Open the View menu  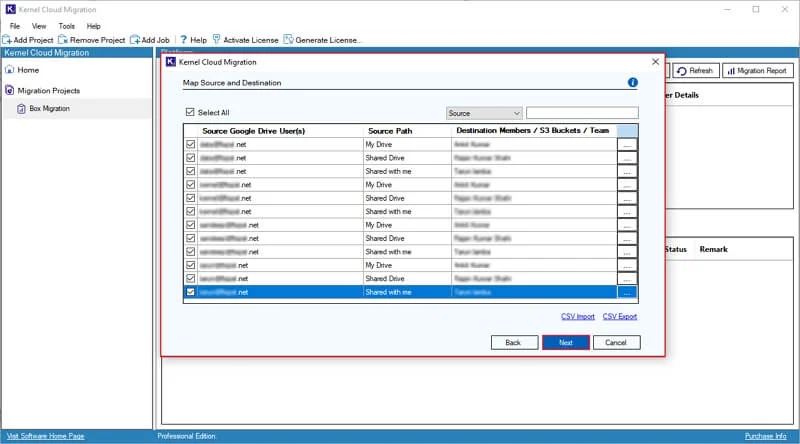click(39, 26)
